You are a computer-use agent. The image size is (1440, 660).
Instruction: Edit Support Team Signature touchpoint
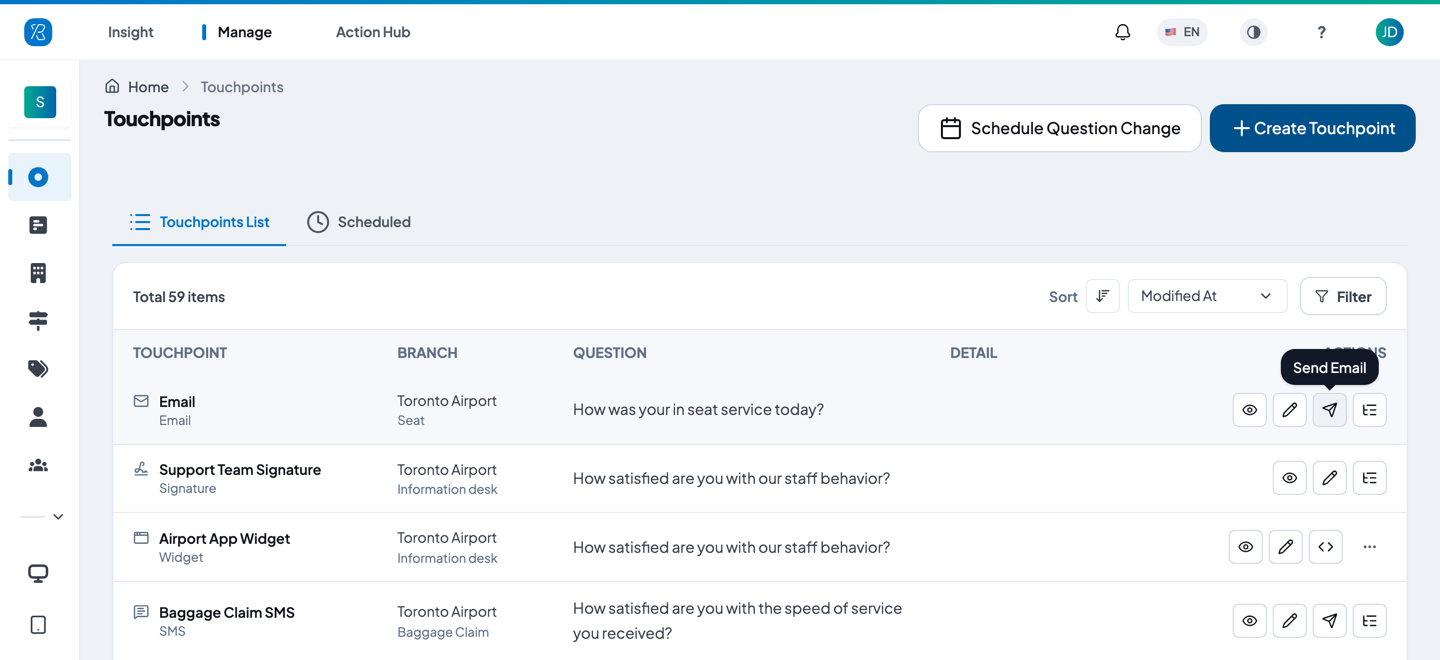pos(1330,478)
